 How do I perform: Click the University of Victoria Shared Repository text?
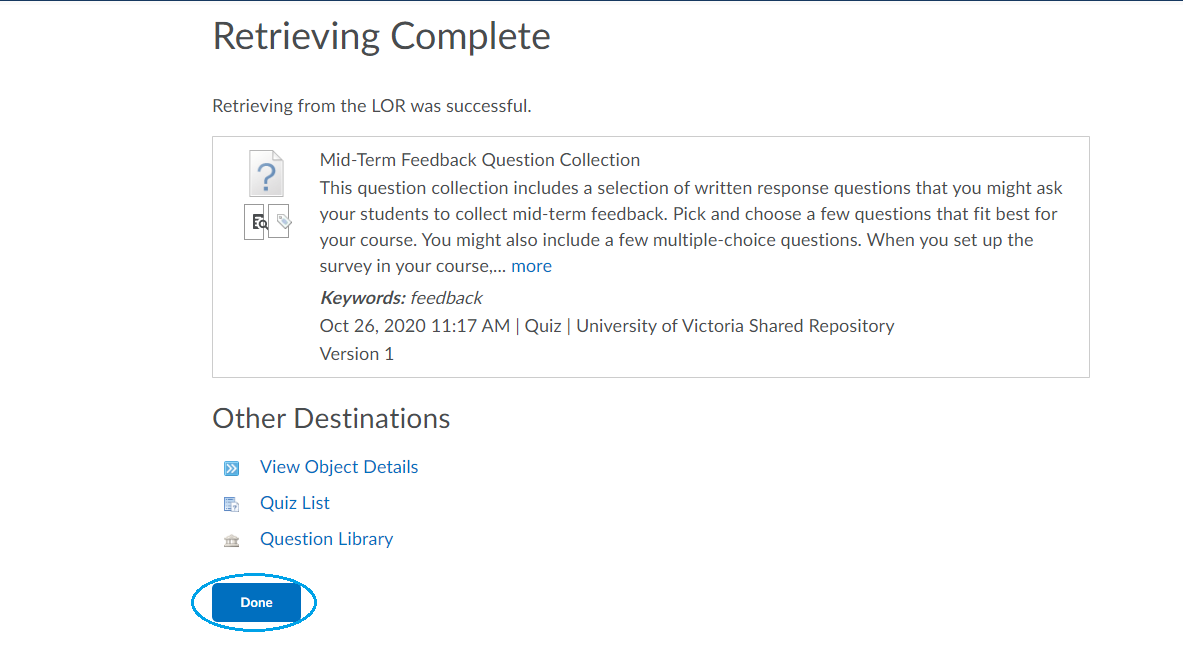click(x=735, y=326)
